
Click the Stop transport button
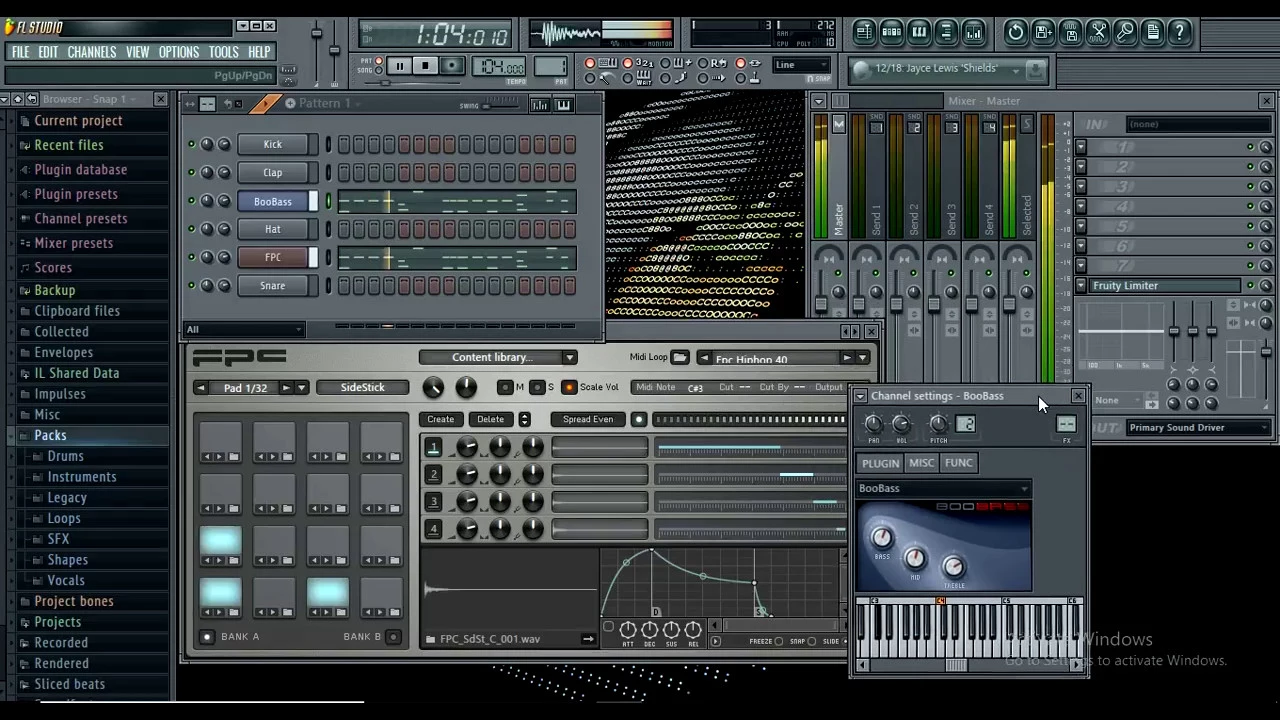click(425, 67)
